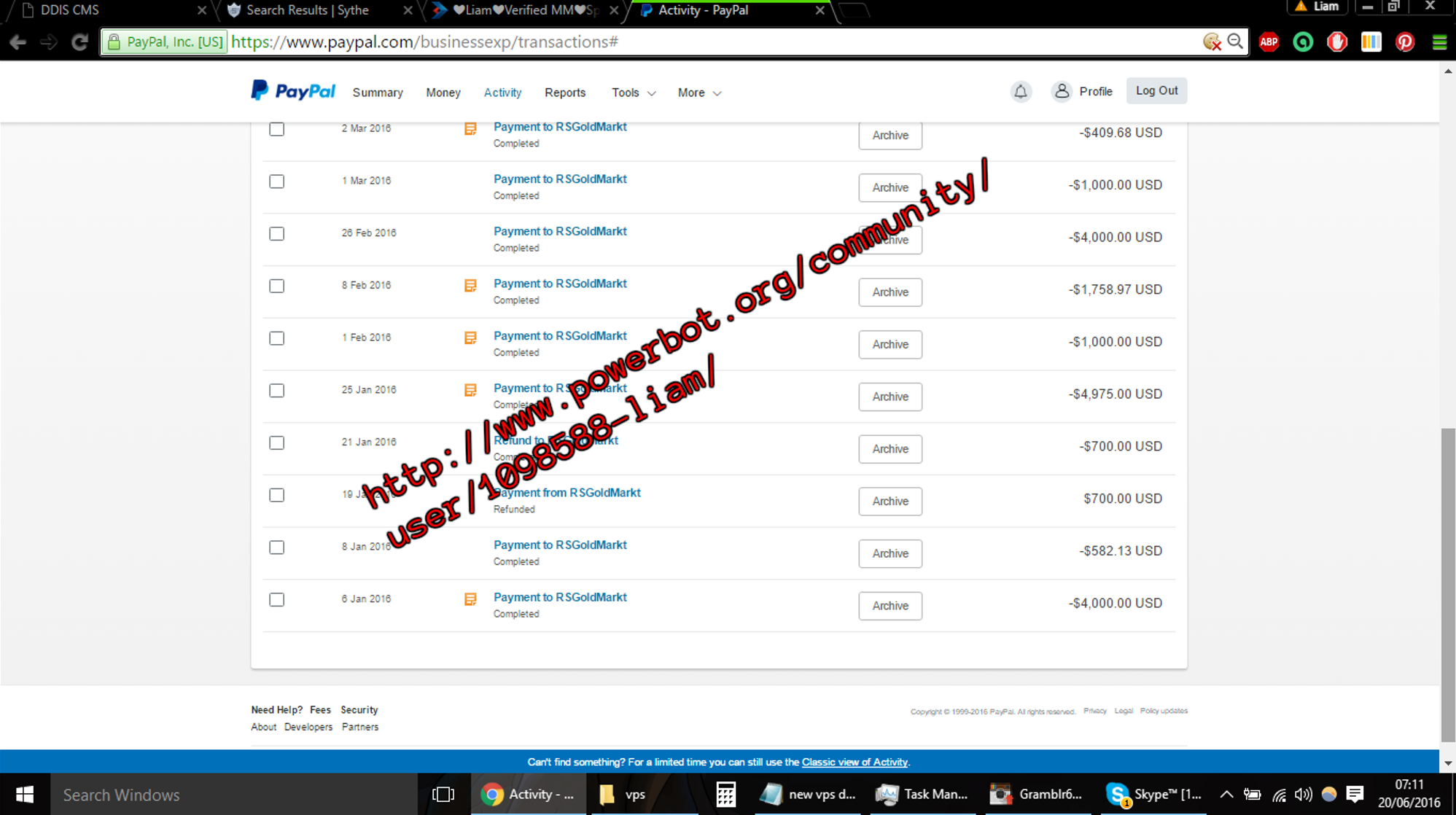The height and width of the screenshot is (815, 1456).
Task: Expand the More dropdown menu
Action: coord(699,93)
